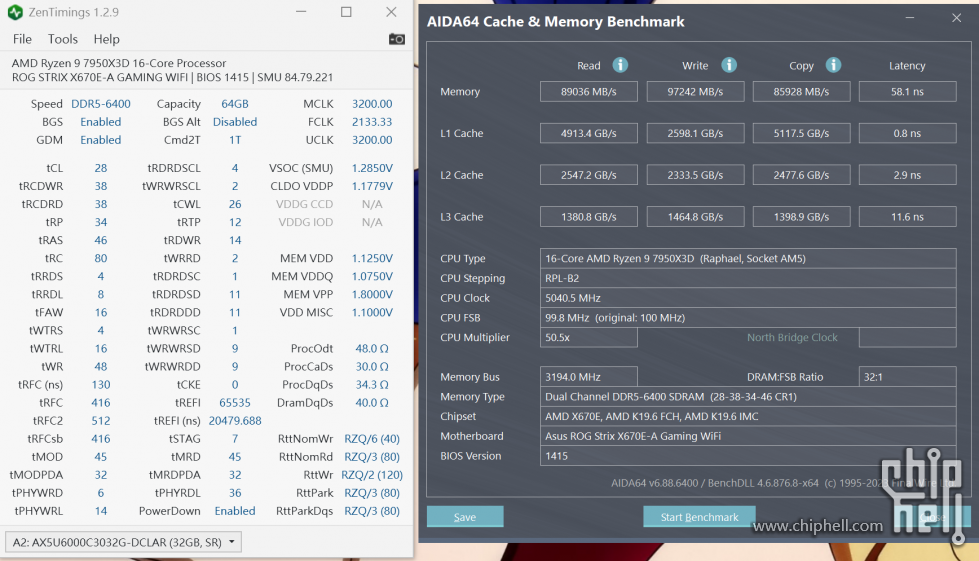Image resolution: width=979 pixels, height=561 pixels.
Task: Click the Save button in AIDA64
Action: (x=465, y=517)
